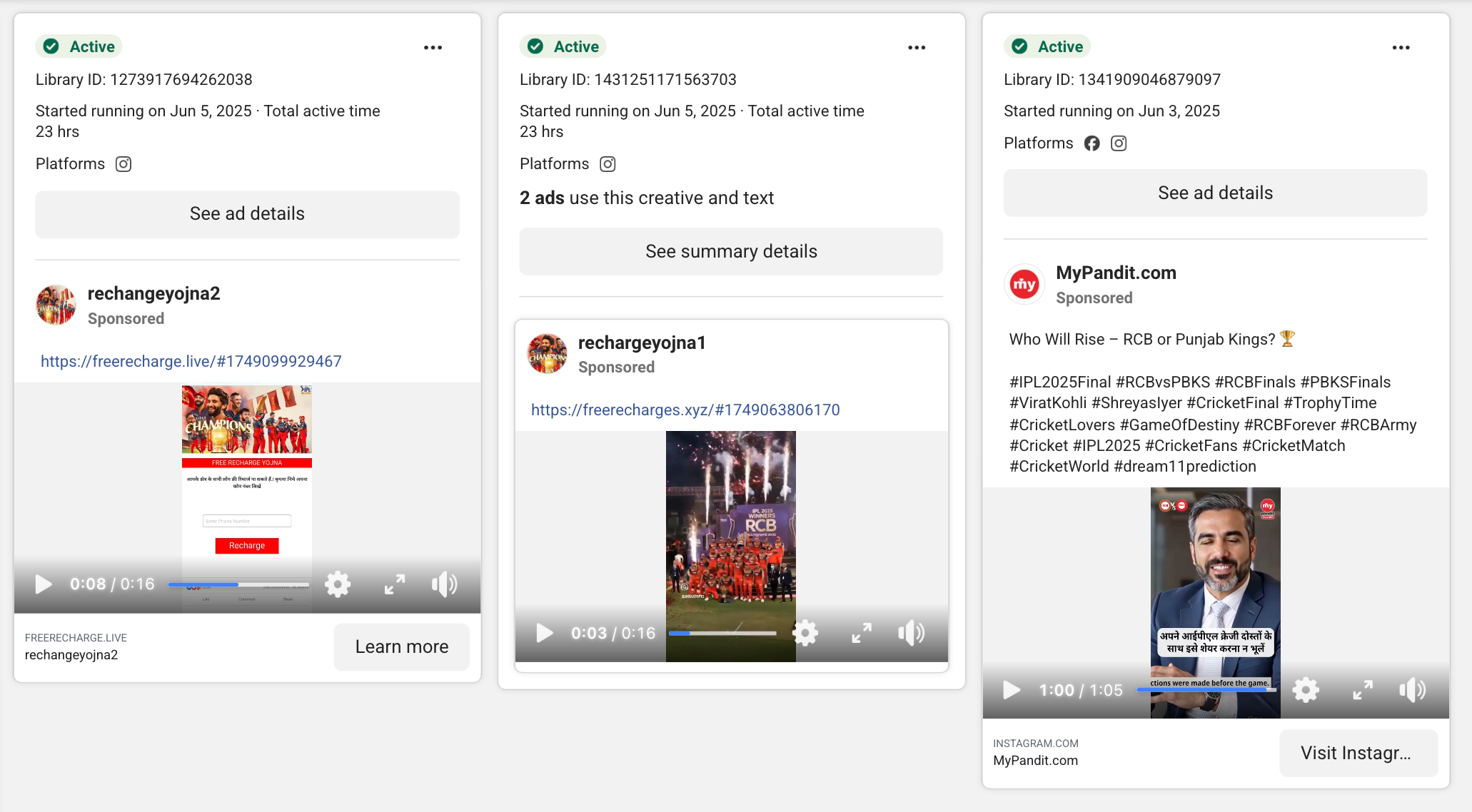Open the freerecharge.live link
Screen dimensions: 1472x812
coord(191,361)
